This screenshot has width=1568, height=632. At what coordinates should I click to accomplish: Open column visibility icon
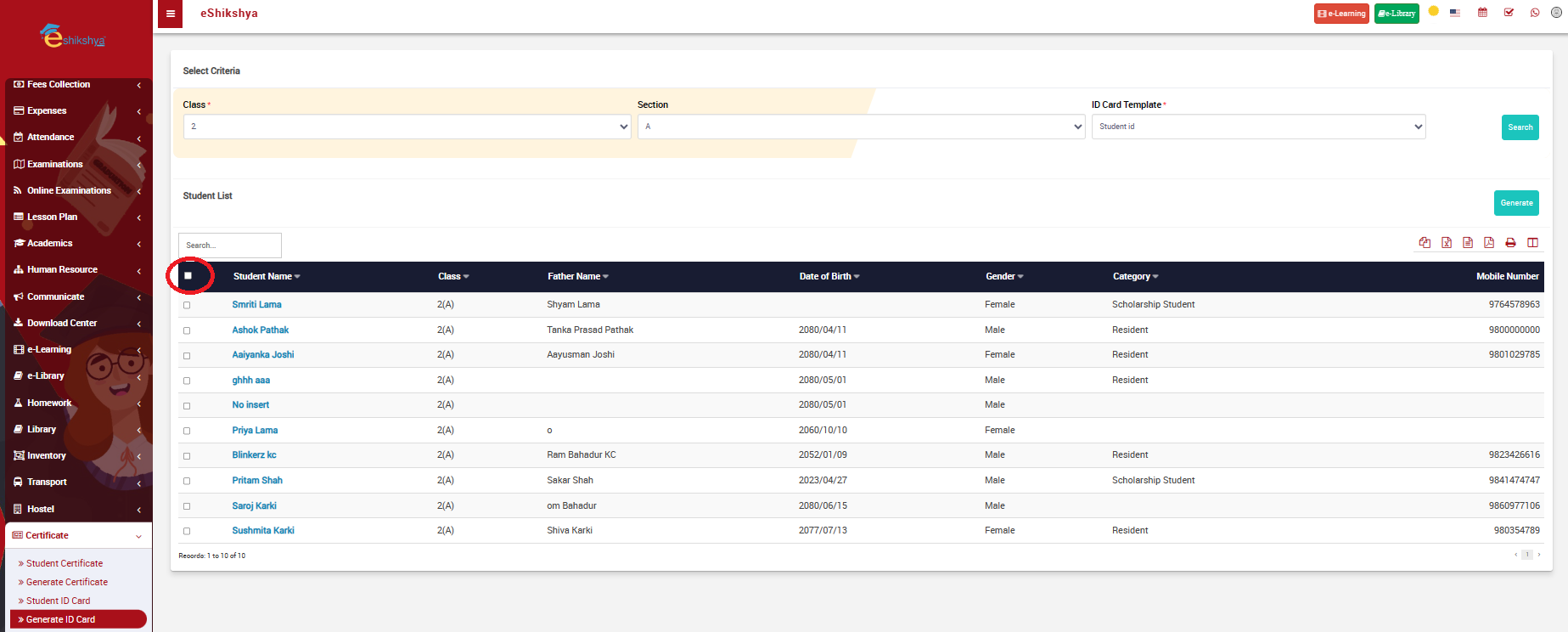[x=1532, y=243]
